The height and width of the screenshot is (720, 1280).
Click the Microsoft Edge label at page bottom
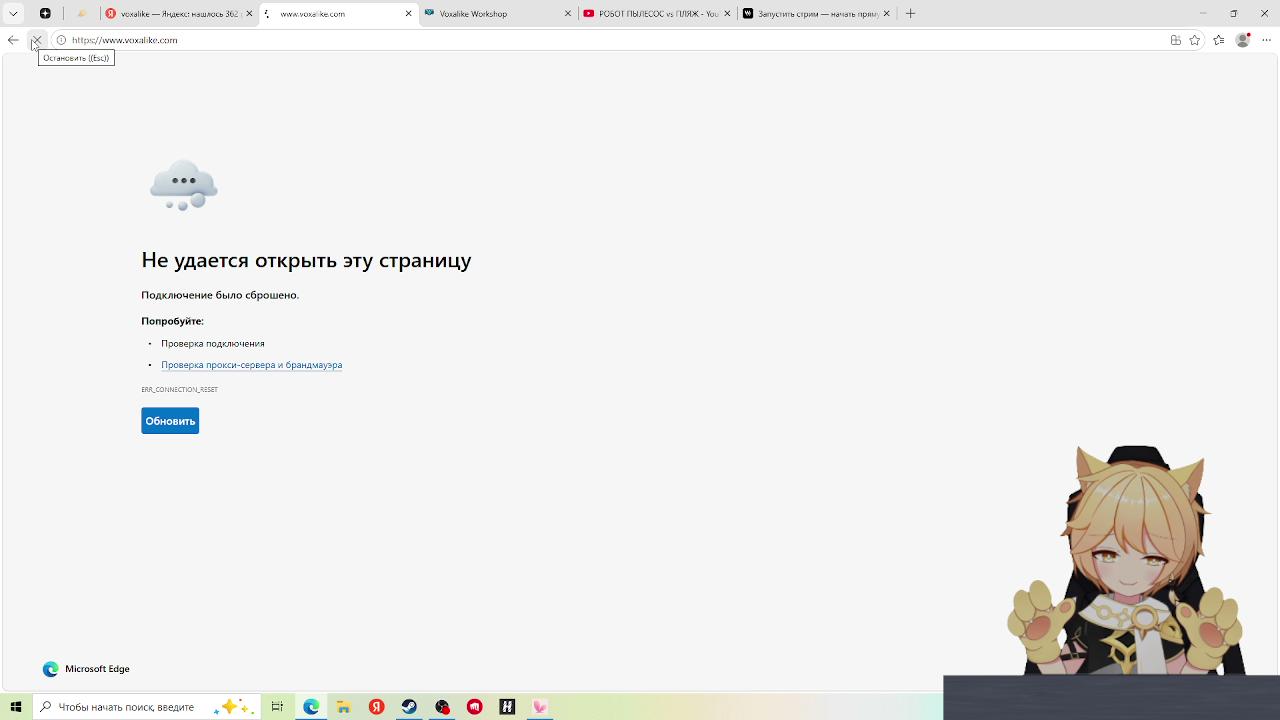click(x=97, y=669)
